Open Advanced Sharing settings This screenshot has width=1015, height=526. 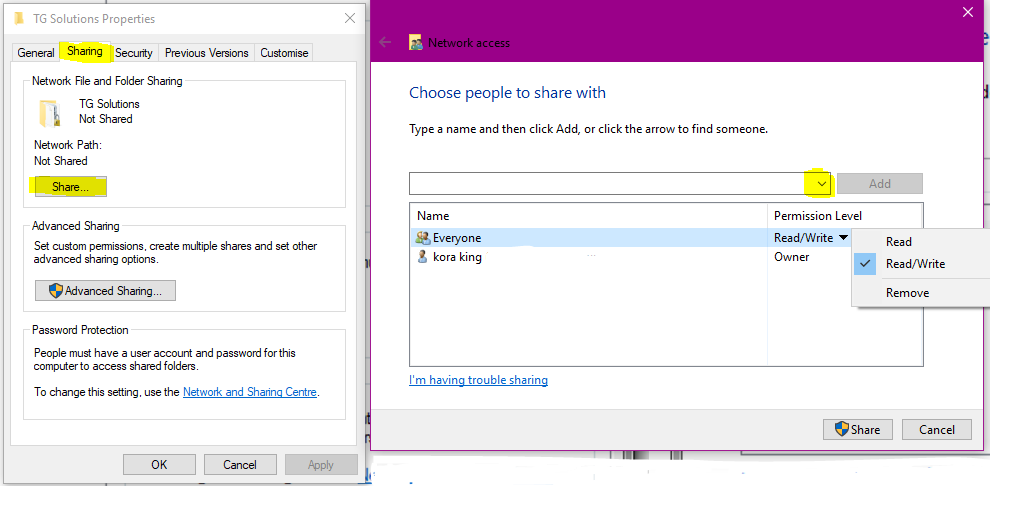tap(106, 291)
